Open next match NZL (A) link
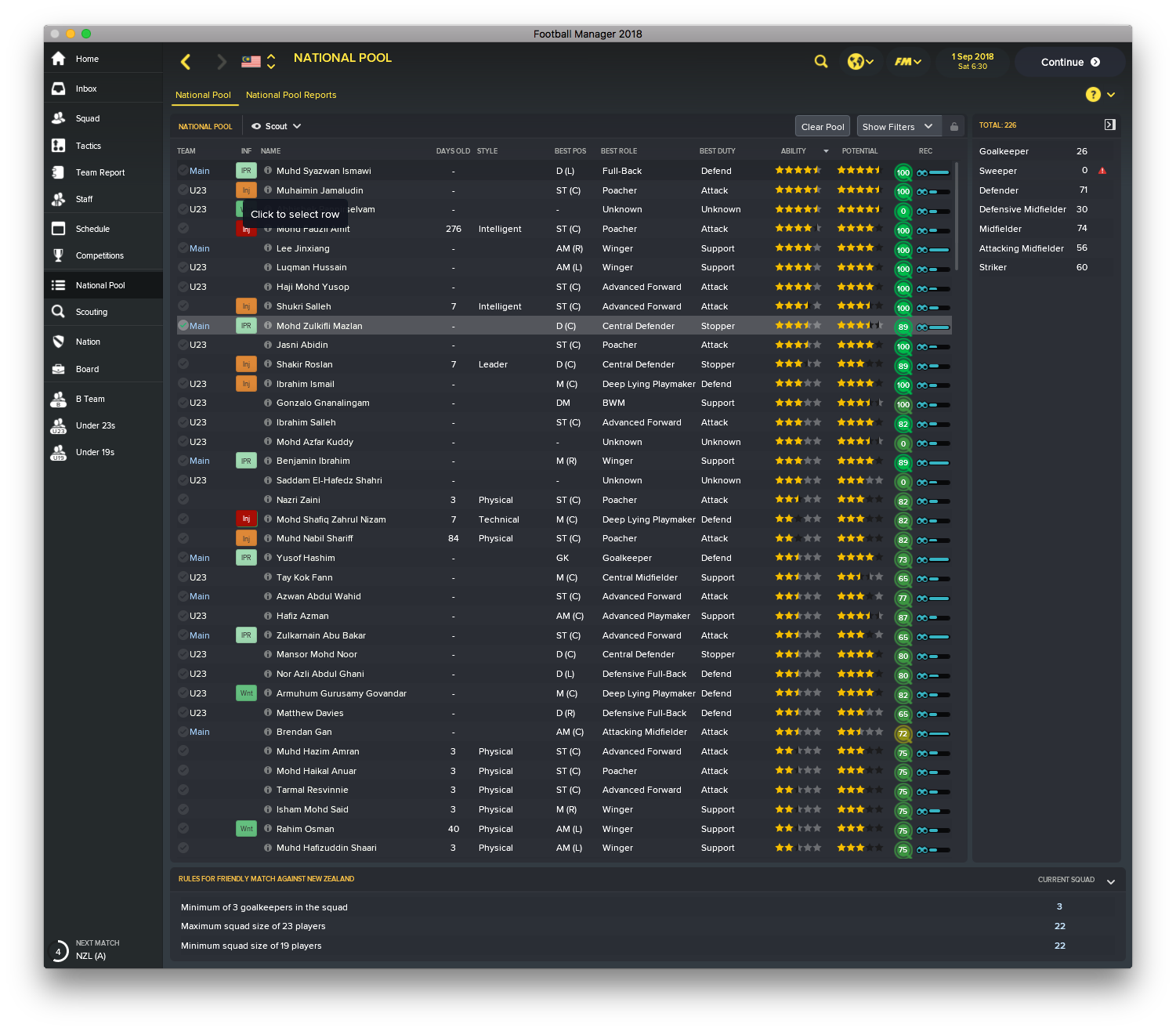The image size is (1176, 1031). coord(91,956)
